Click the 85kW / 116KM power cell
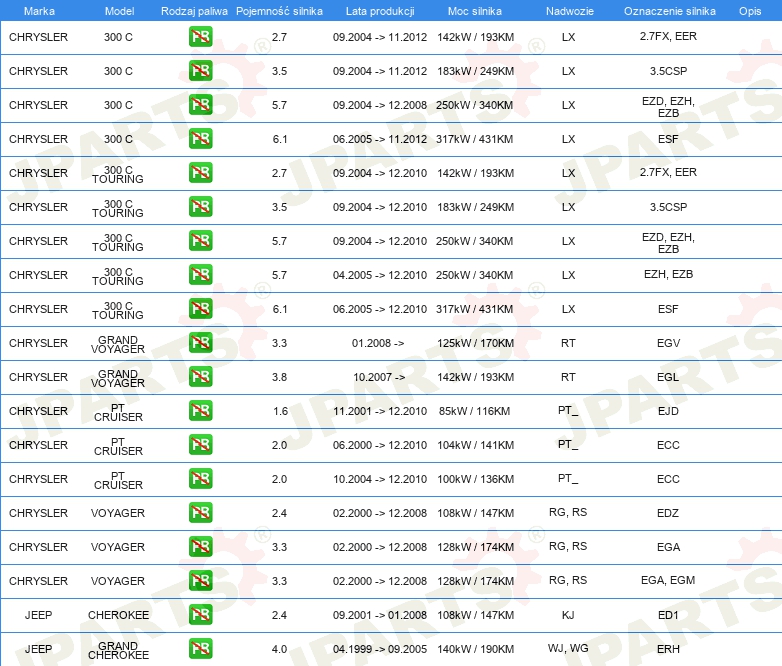This screenshot has height=666, width=782. 474,411
